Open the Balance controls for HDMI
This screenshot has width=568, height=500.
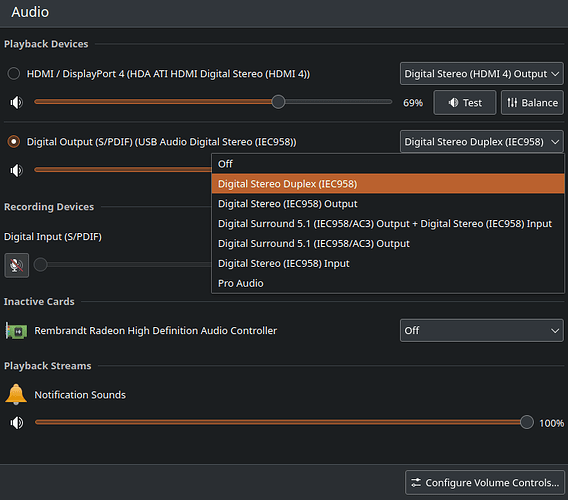point(532,103)
